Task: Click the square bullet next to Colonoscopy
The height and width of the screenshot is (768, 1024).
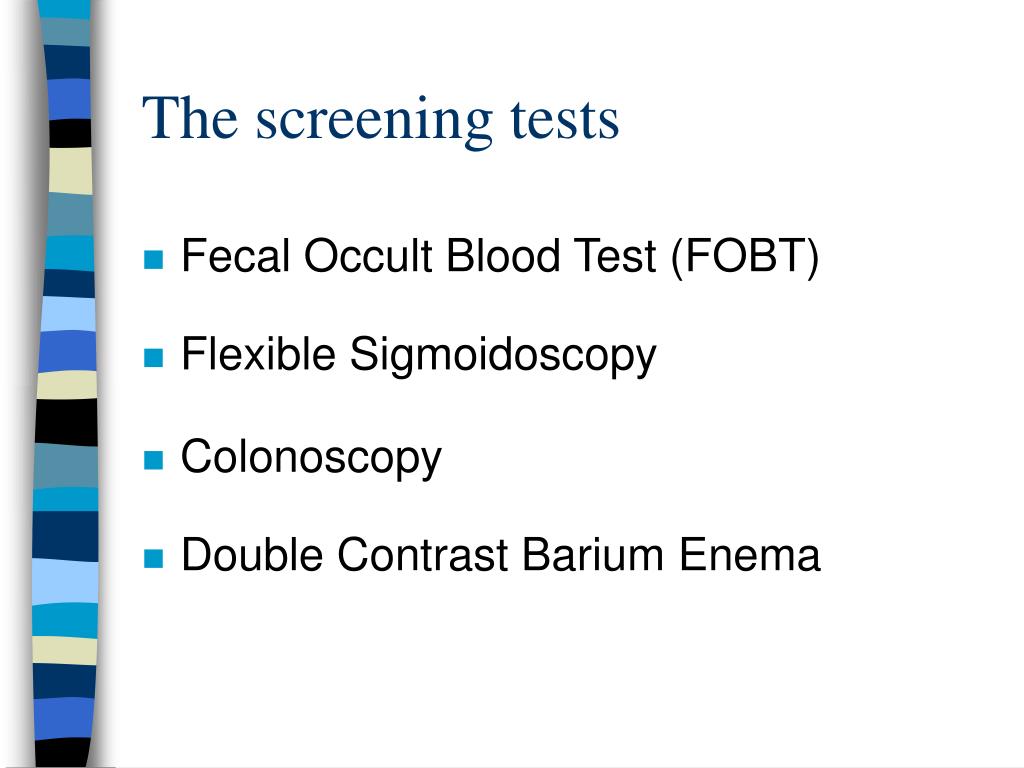Action: click(x=153, y=460)
